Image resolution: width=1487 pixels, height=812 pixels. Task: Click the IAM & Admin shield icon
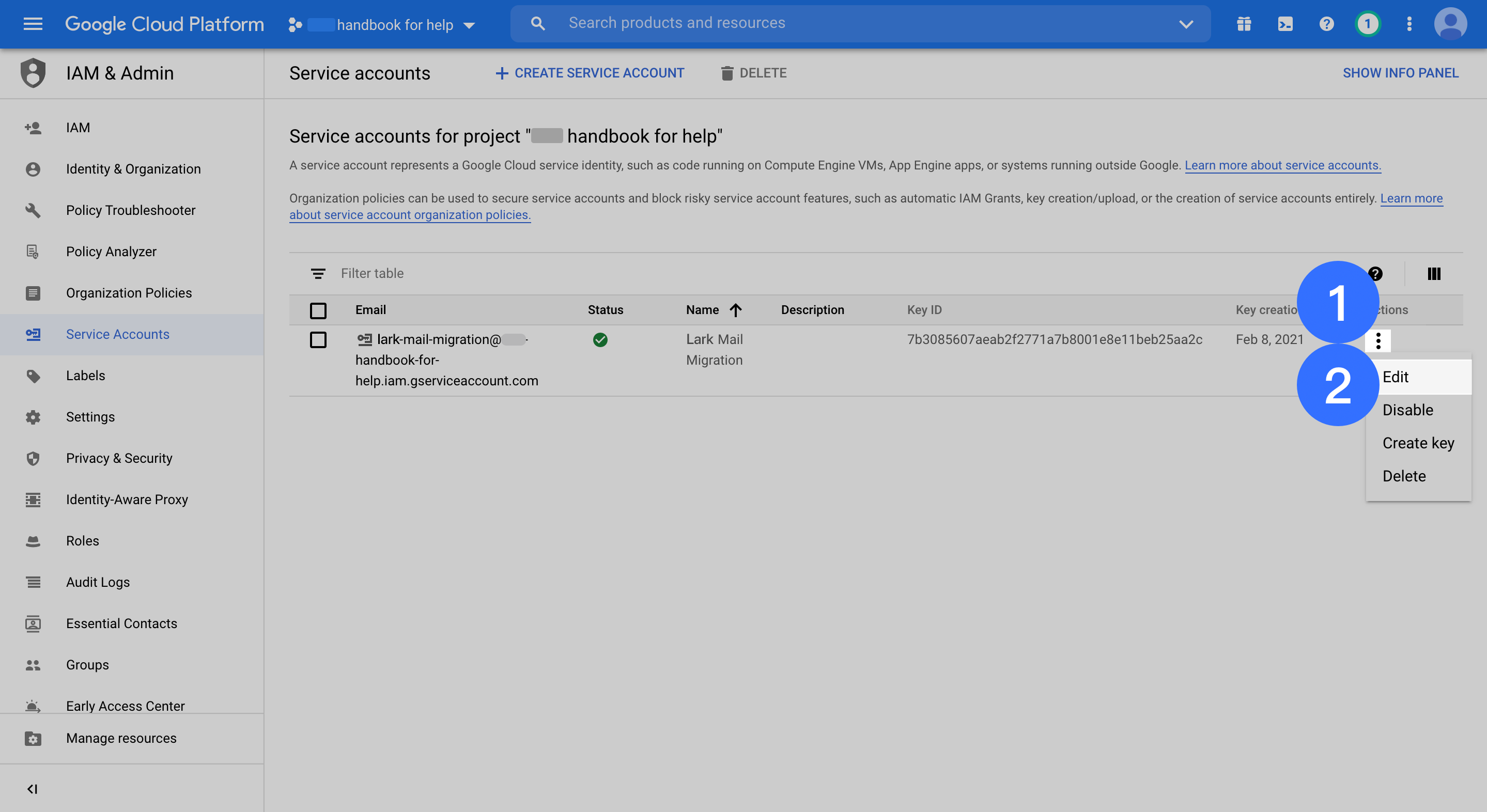33,73
